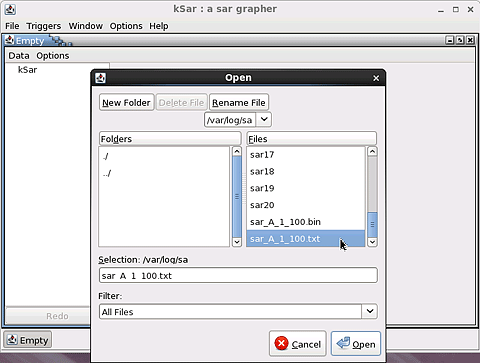The width and height of the screenshot is (480, 363).
Task: Open the Help menu
Action: pyautogui.click(x=159, y=26)
